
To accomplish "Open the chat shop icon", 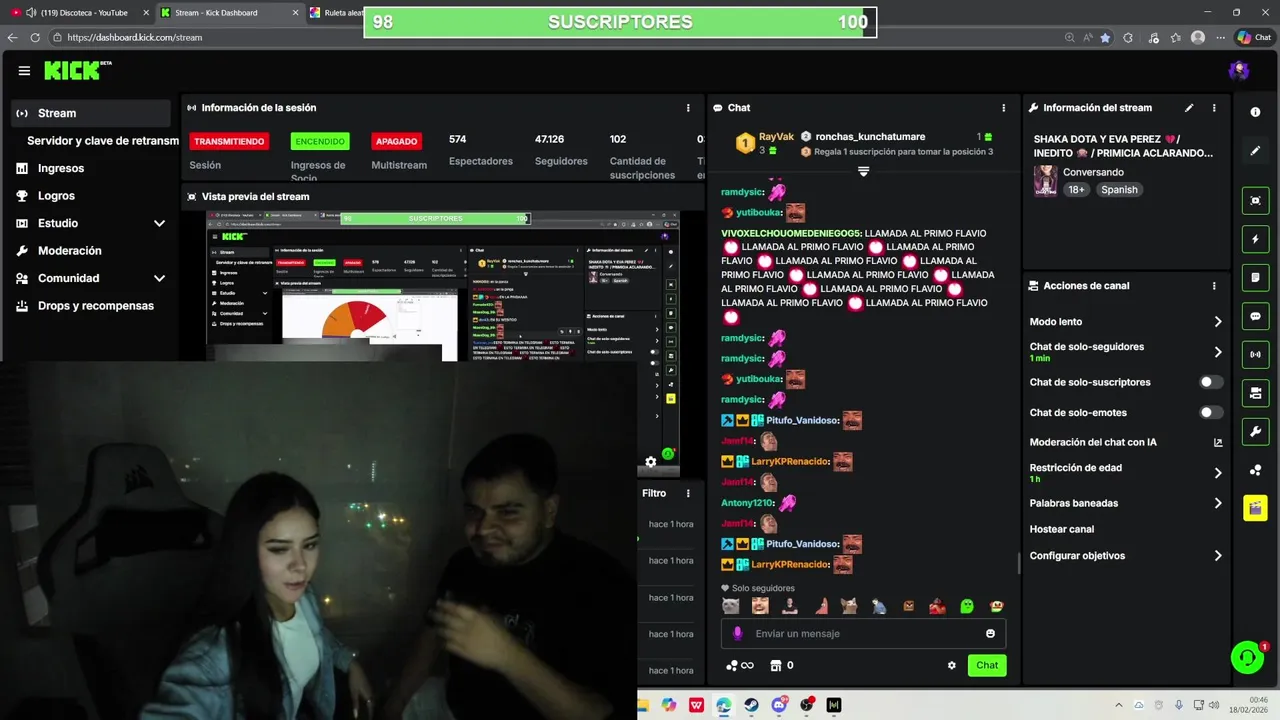I will [x=781, y=665].
